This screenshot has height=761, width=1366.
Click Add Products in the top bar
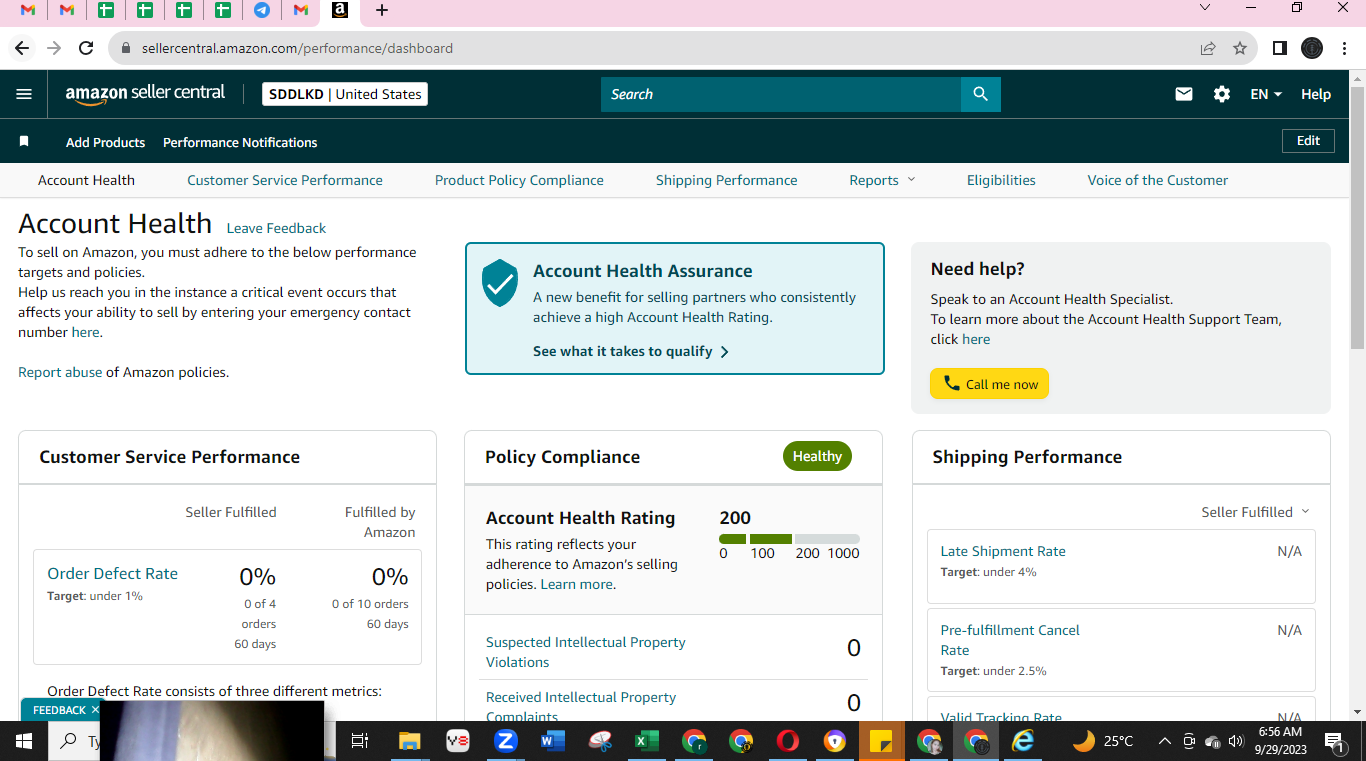(x=105, y=142)
